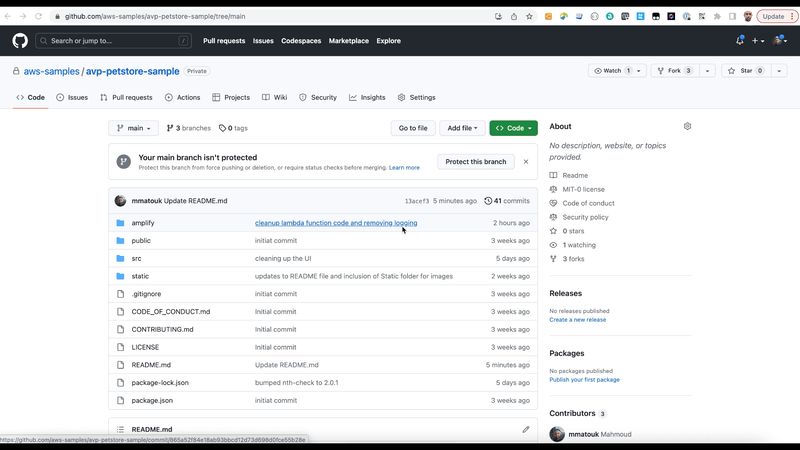
Task: Open the Watch dropdown
Action: pyautogui.click(x=617, y=71)
